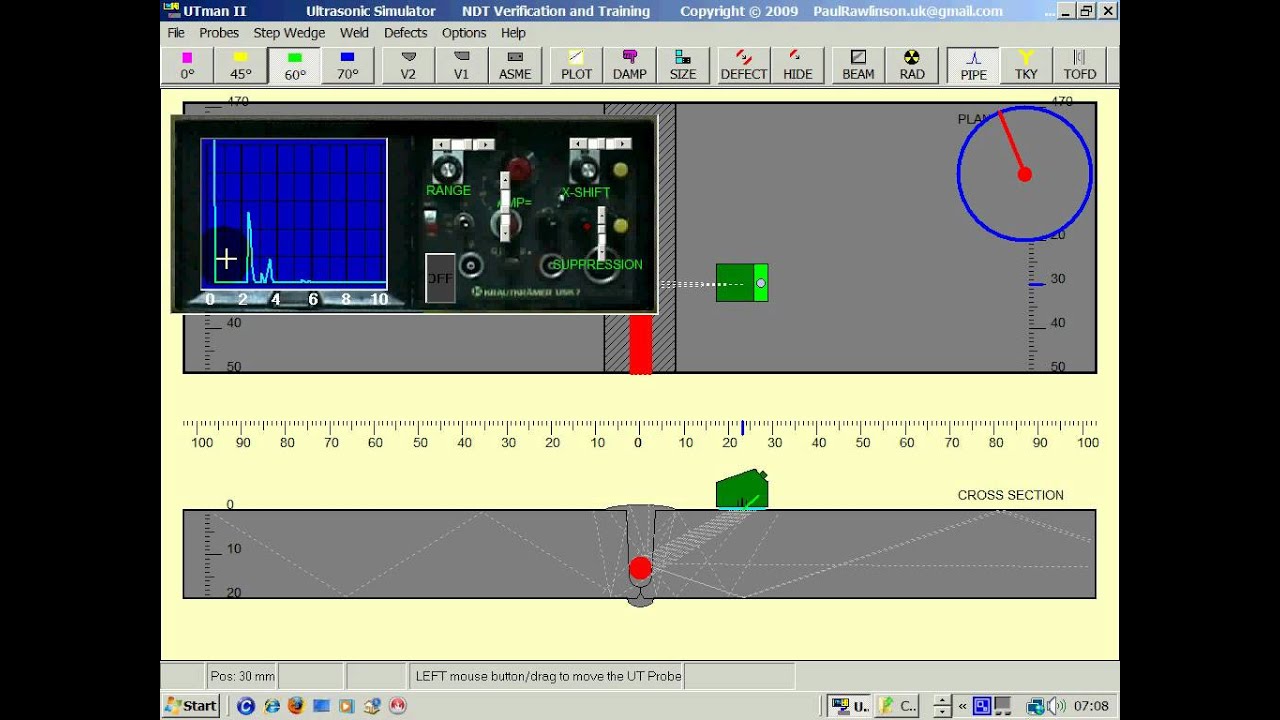Open the ASME block tool

[515, 65]
